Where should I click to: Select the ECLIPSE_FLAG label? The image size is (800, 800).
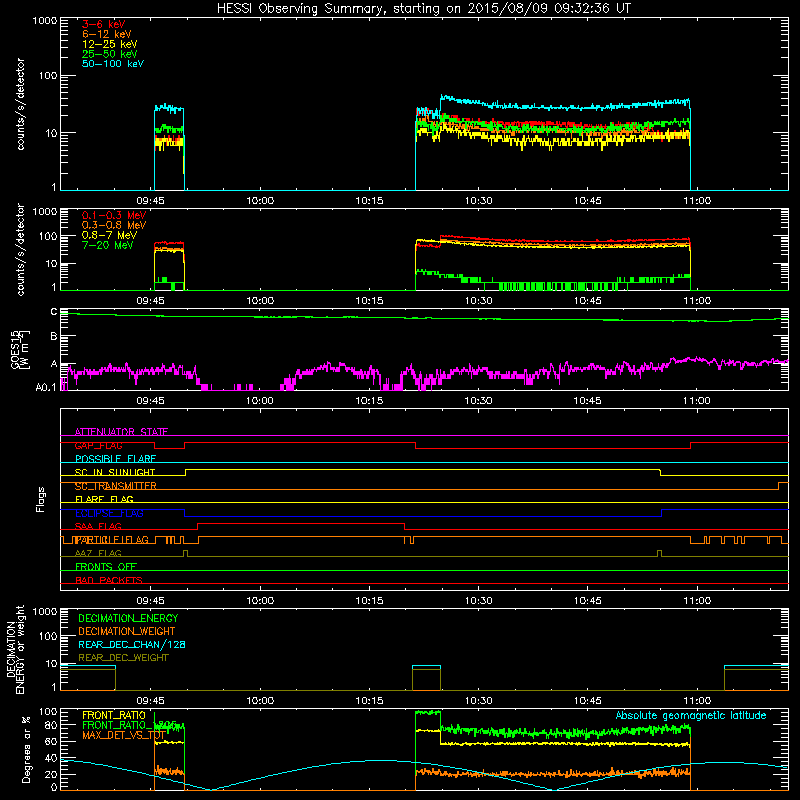pos(109,513)
